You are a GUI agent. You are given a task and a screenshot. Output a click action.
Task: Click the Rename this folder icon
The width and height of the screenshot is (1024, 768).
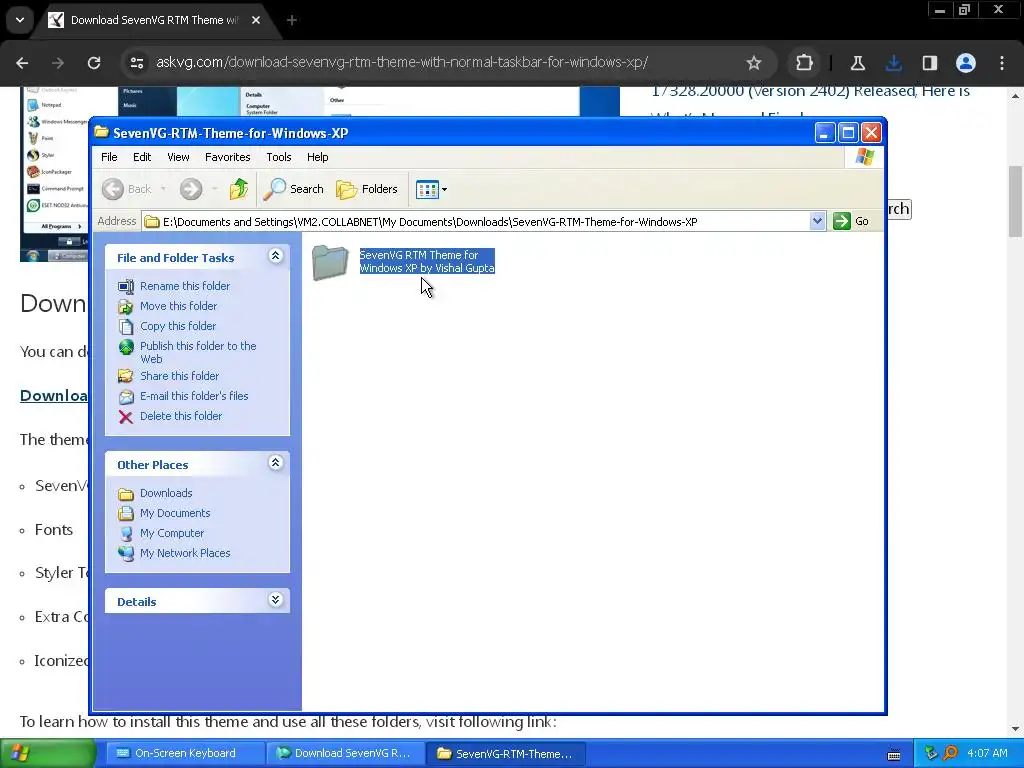[125, 287]
